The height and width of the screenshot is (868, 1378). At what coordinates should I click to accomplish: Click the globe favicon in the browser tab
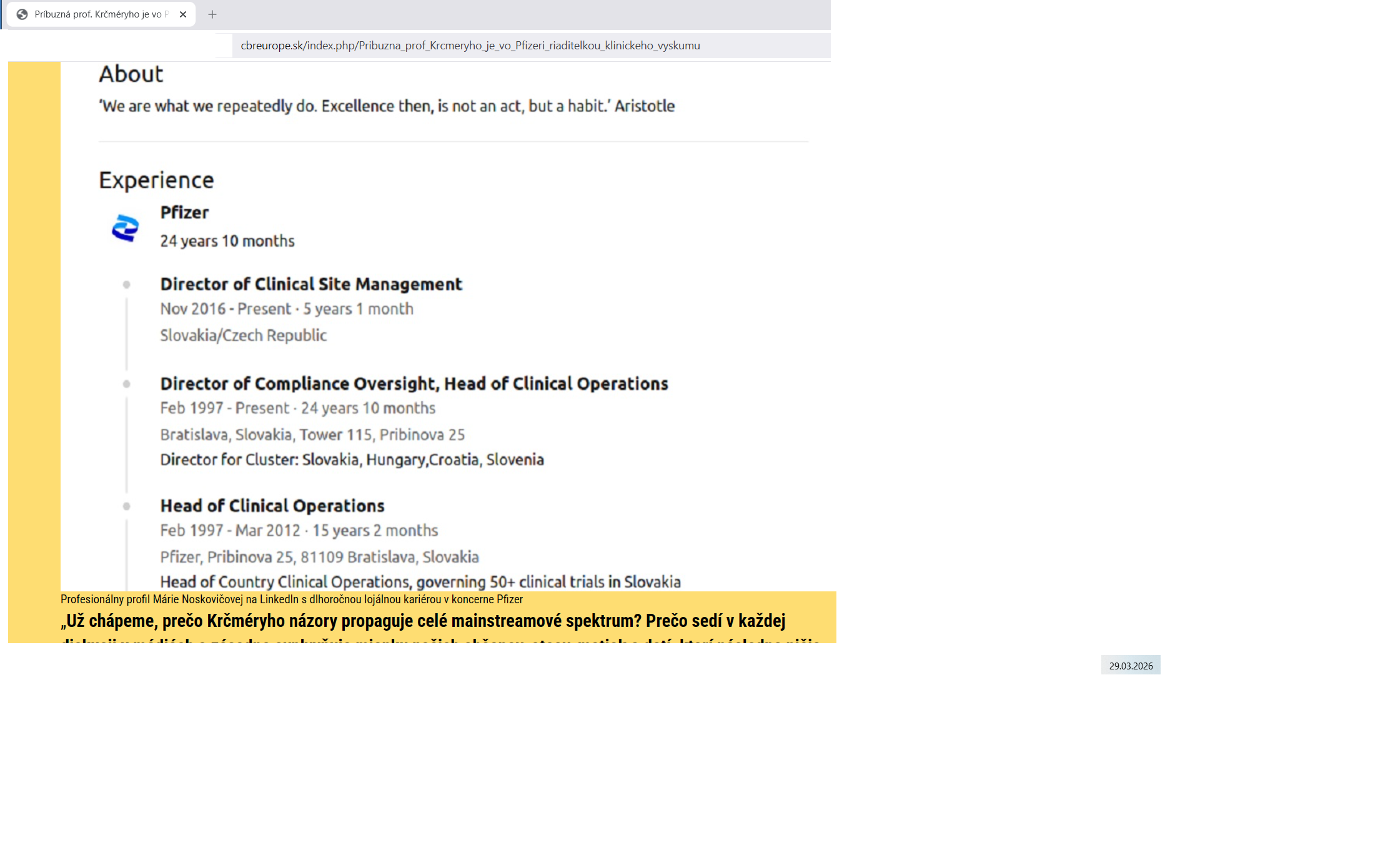22,14
